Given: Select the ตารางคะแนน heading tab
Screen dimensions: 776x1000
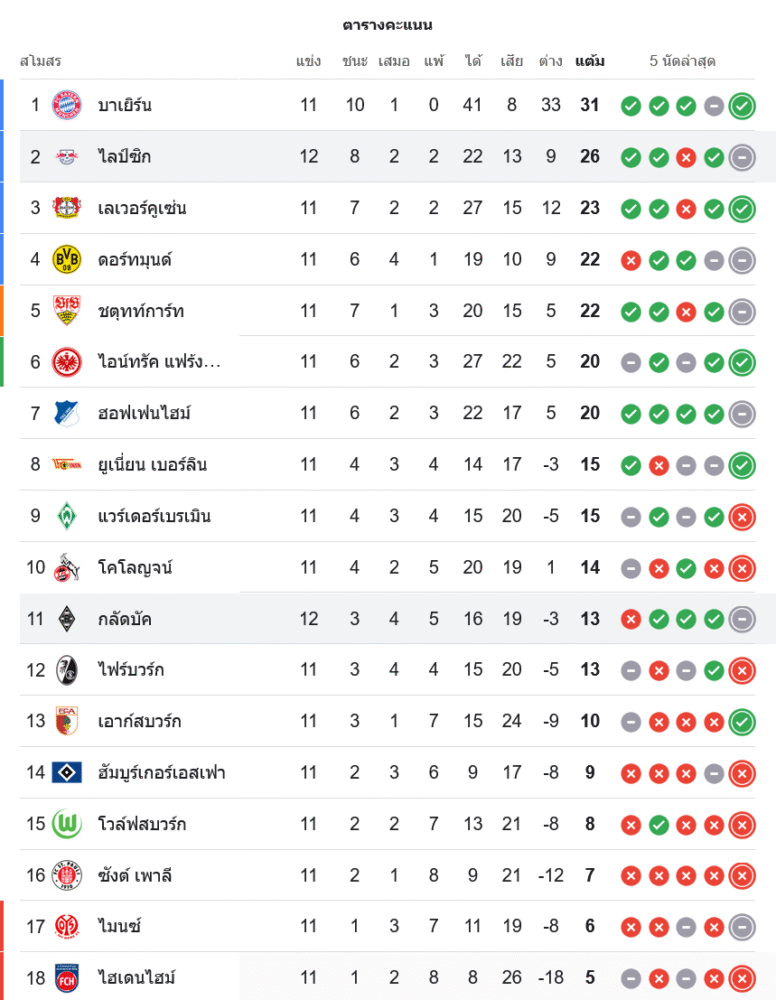Looking at the screenshot, I should pos(387,25).
